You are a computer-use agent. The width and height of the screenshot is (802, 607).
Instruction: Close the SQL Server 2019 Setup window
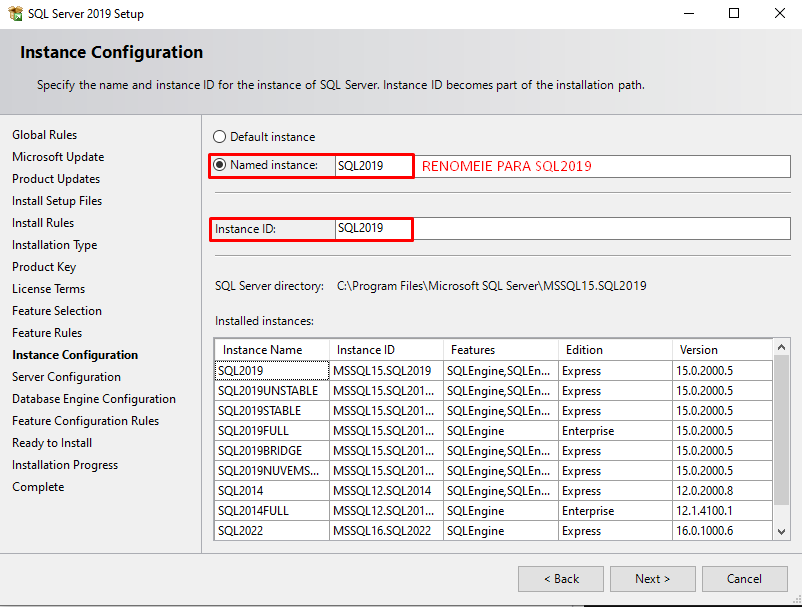[779, 13]
